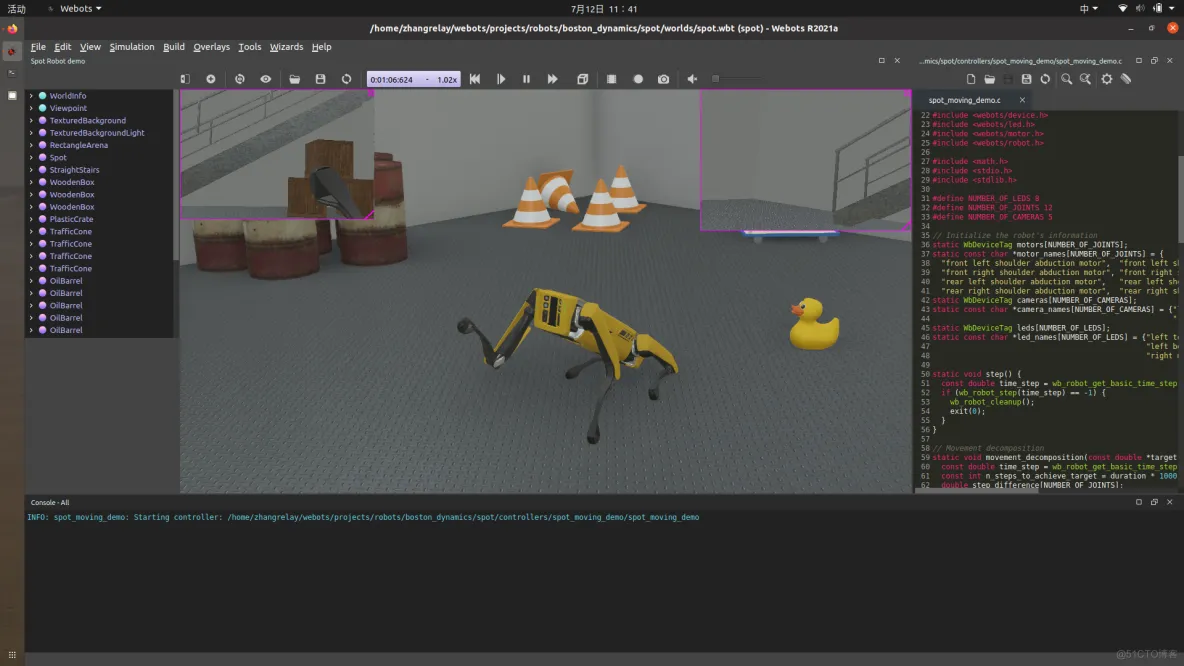Expand the StraightStairs tree node
The height and width of the screenshot is (666, 1184).
[31, 170]
